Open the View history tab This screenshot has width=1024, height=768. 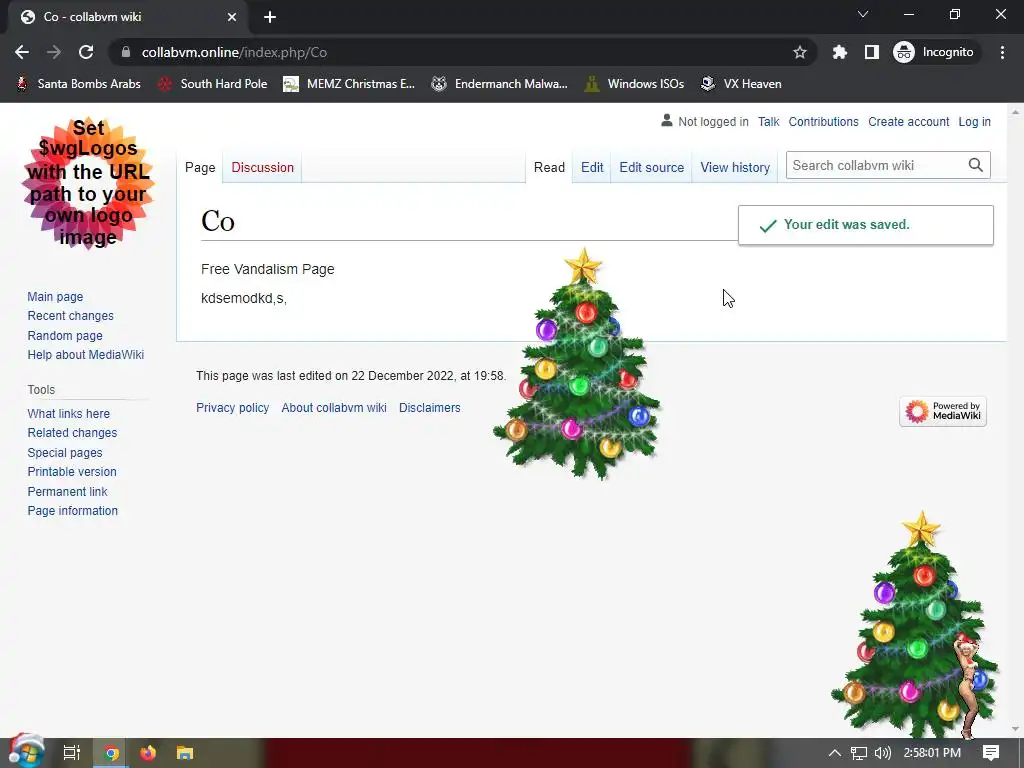(735, 167)
